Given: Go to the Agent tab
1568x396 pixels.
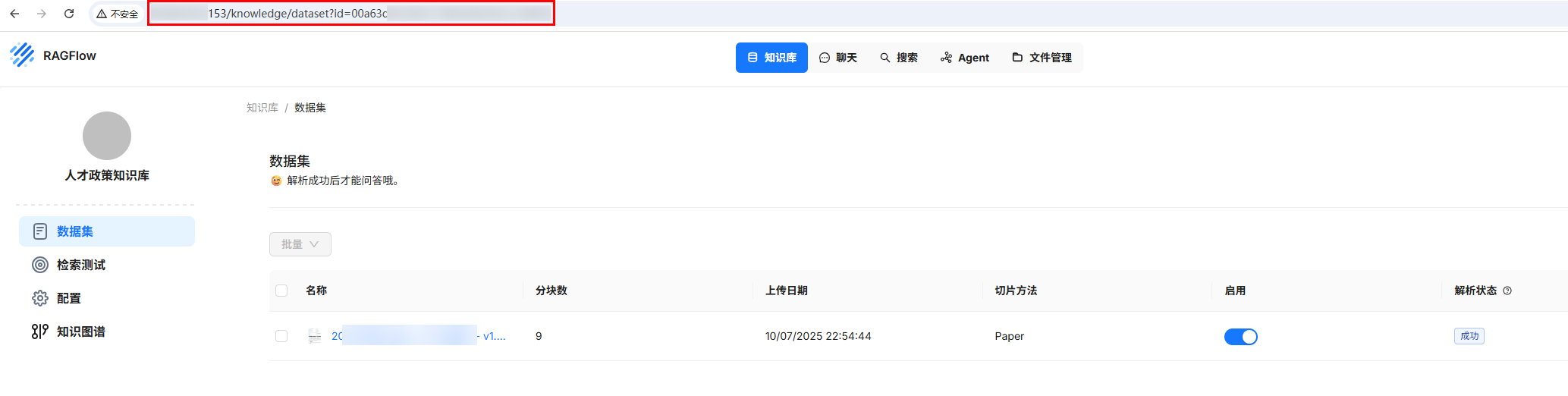Looking at the screenshot, I should [965, 58].
